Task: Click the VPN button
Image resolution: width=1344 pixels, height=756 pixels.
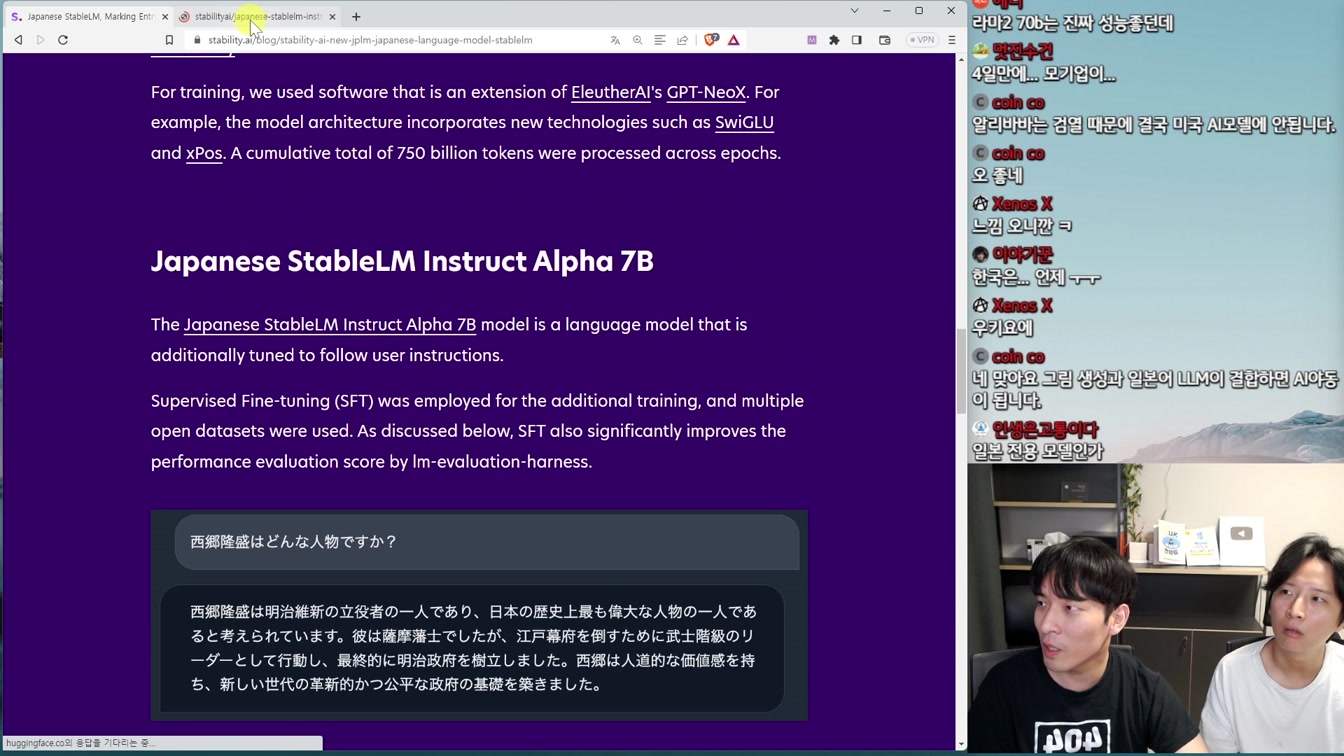Action: (921, 40)
